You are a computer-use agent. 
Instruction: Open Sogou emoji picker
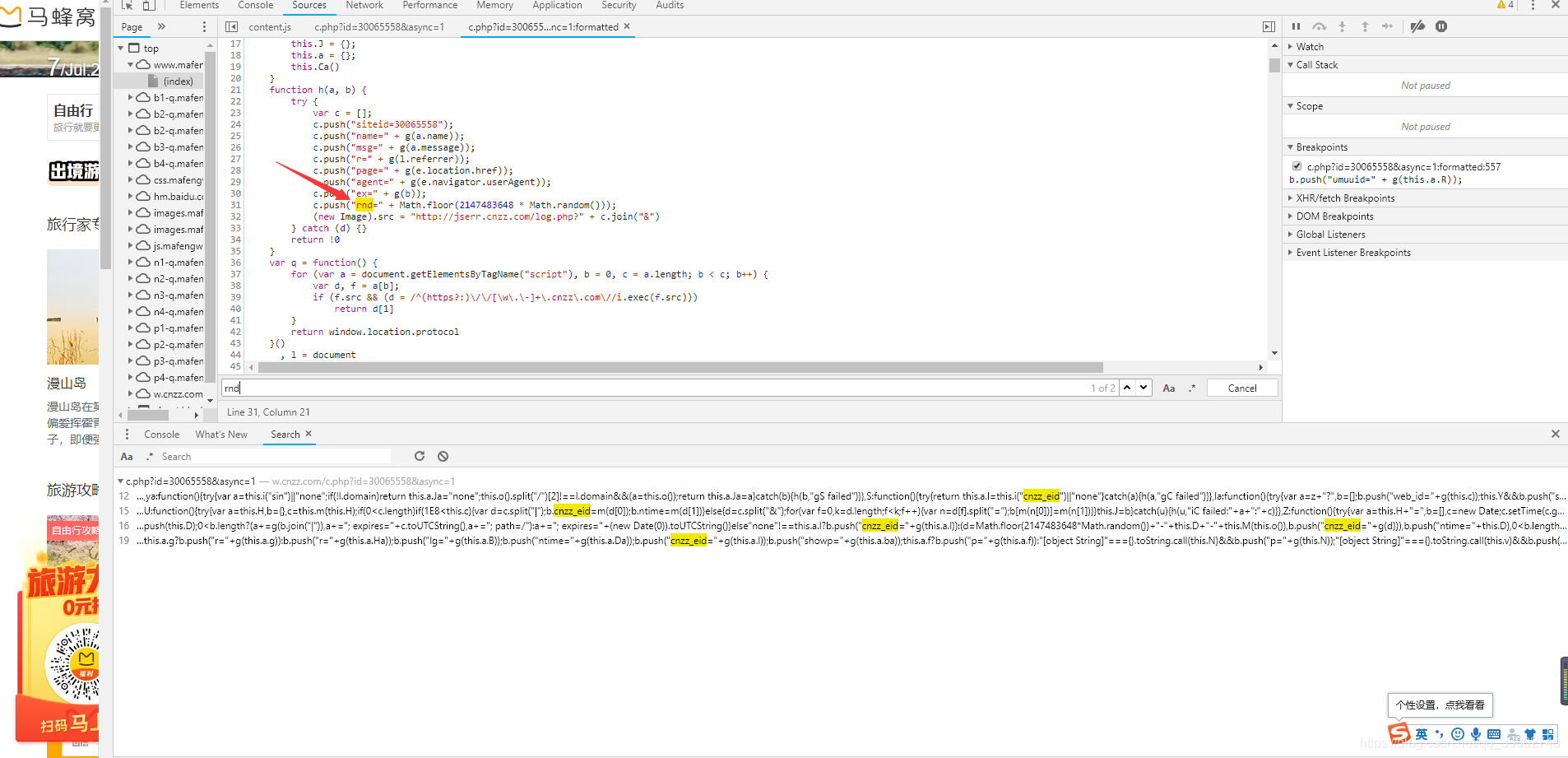click(x=1458, y=734)
